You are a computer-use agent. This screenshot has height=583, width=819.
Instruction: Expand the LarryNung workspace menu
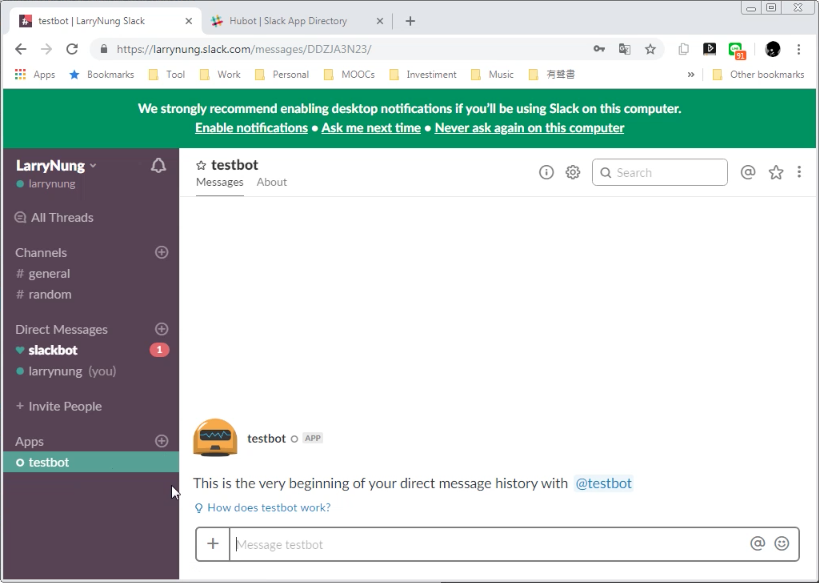point(56,166)
